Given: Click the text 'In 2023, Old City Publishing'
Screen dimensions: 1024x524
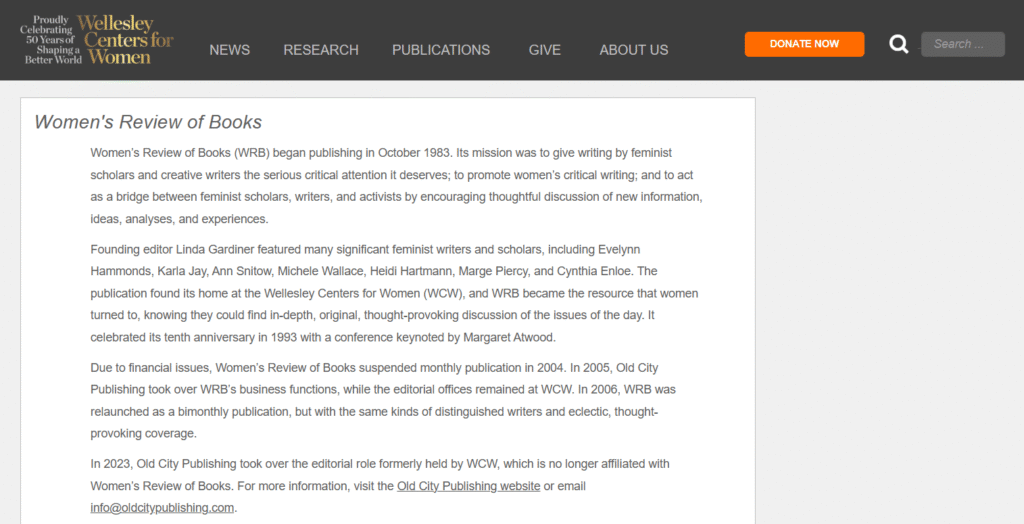Looking at the screenshot, I should [x=163, y=464].
